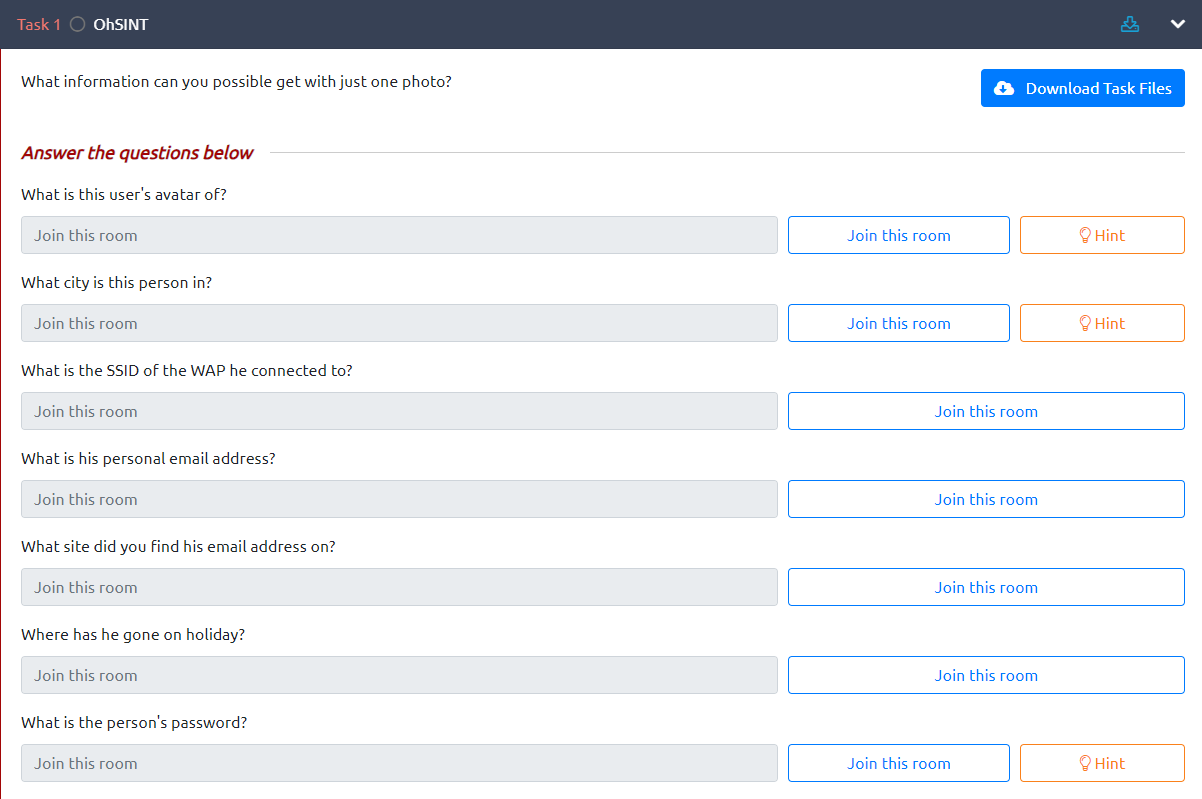This screenshot has width=1202, height=799.
Task: Click the city answer input field
Action: (399, 323)
